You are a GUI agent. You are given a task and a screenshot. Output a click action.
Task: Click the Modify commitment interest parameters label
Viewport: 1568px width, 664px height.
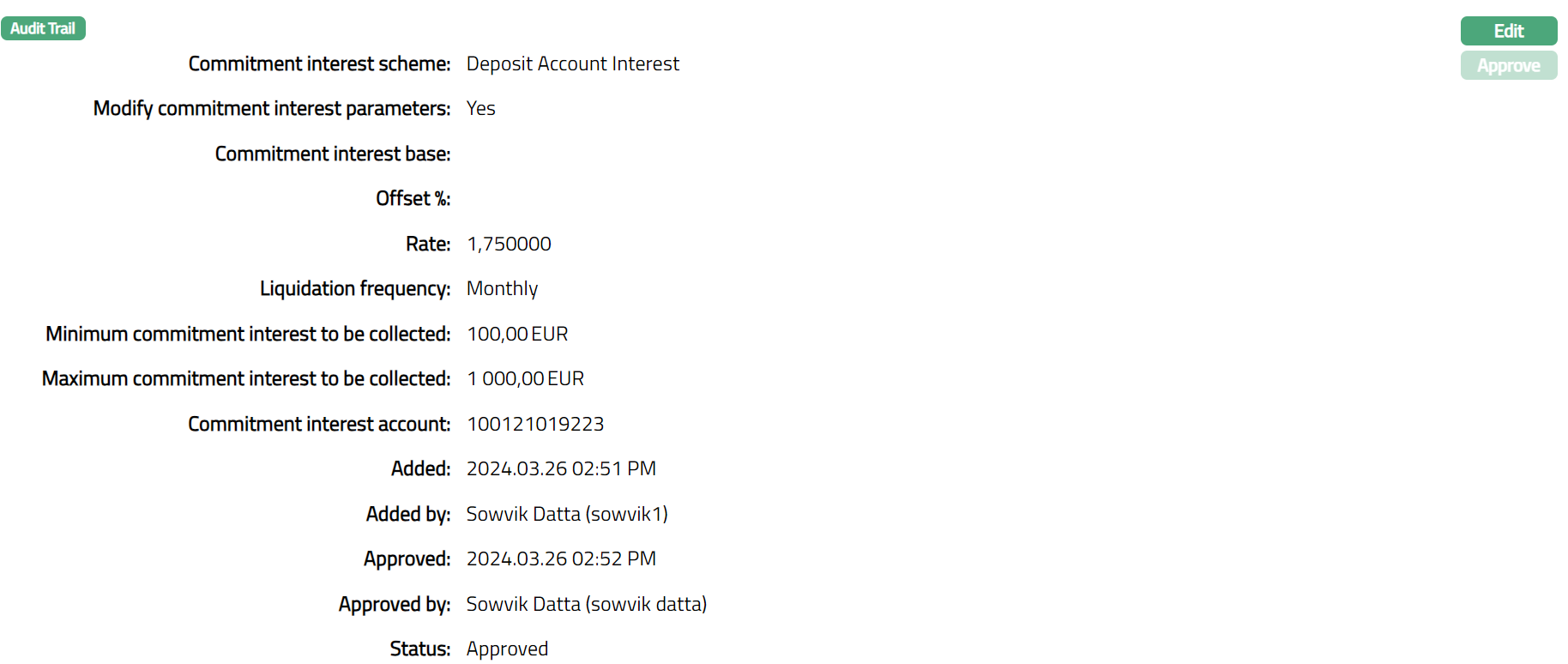pos(272,109)
